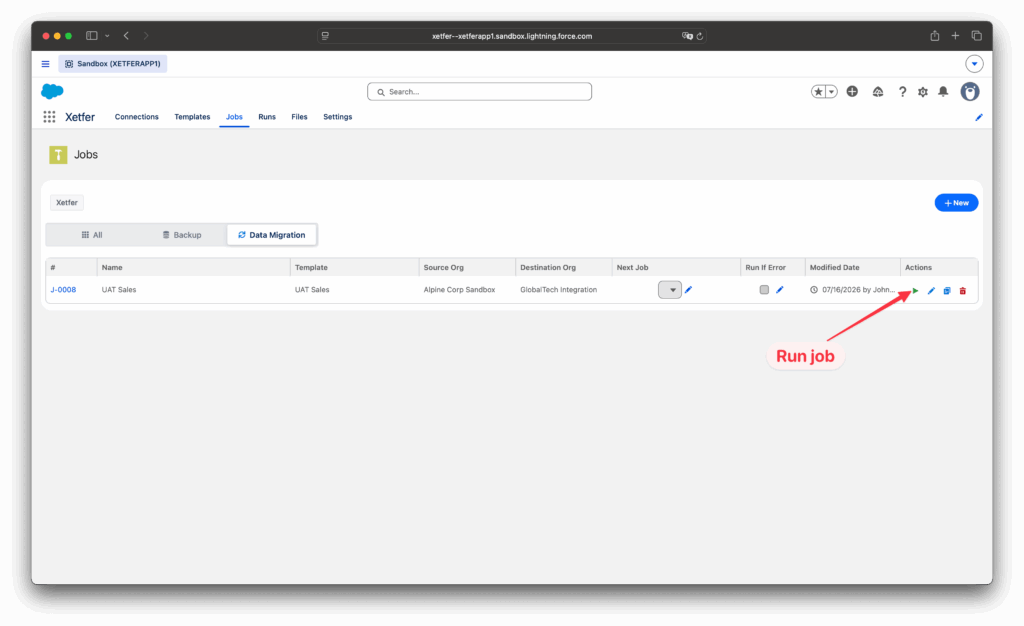Edit navigation bar pencil icon

point(978,117)
